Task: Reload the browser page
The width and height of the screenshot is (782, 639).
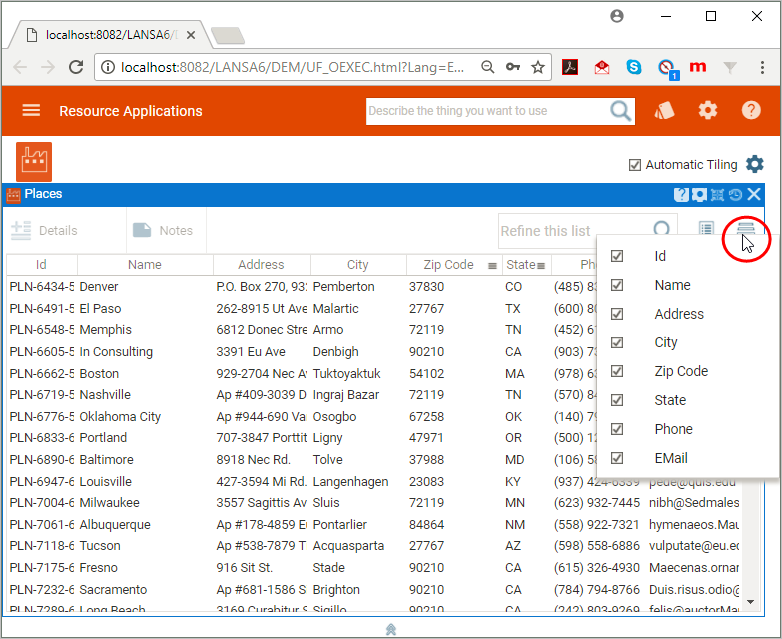Action: click(x=76, y=67)
